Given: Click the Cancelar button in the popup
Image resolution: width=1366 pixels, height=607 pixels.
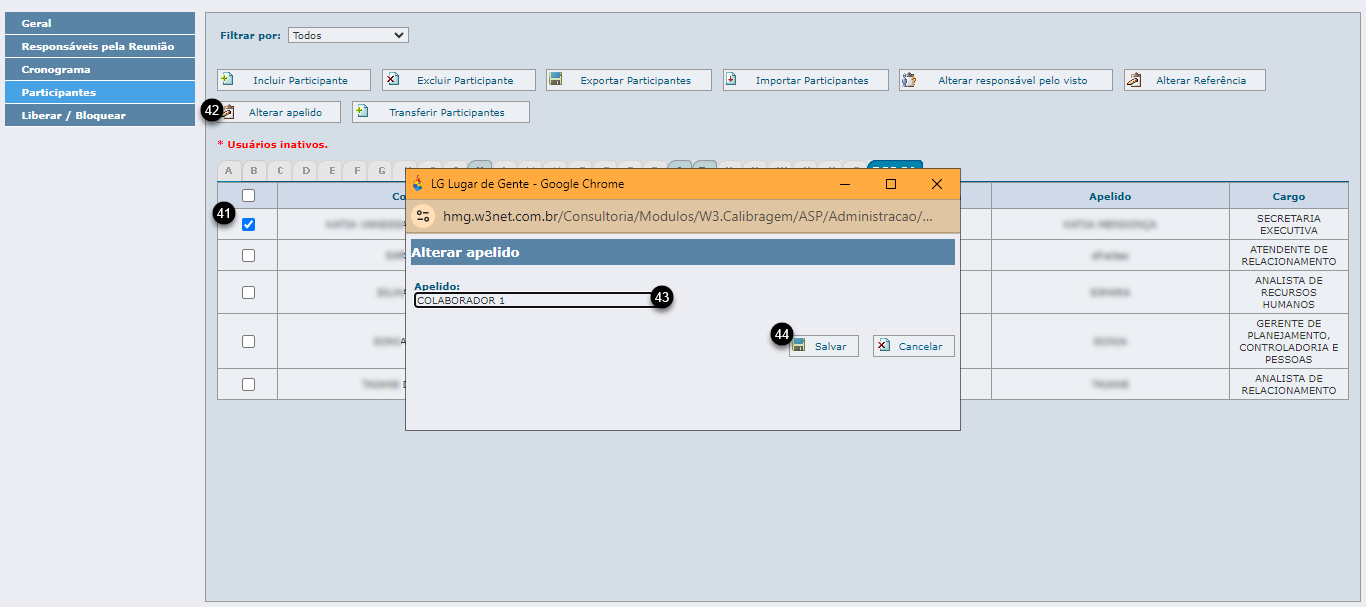Looking at the screenshot, I should 914,346.
